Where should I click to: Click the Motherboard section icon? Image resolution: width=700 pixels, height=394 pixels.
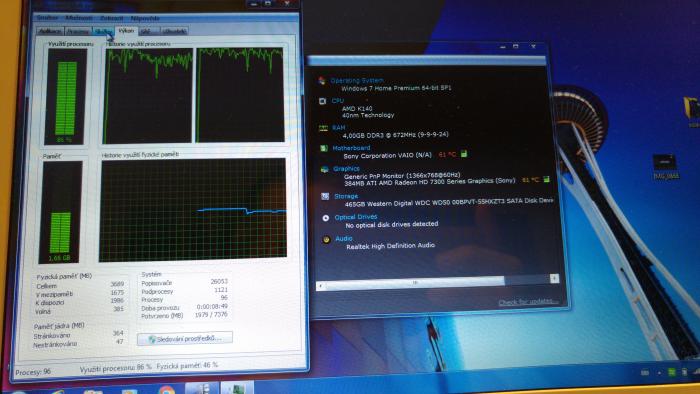324,148
